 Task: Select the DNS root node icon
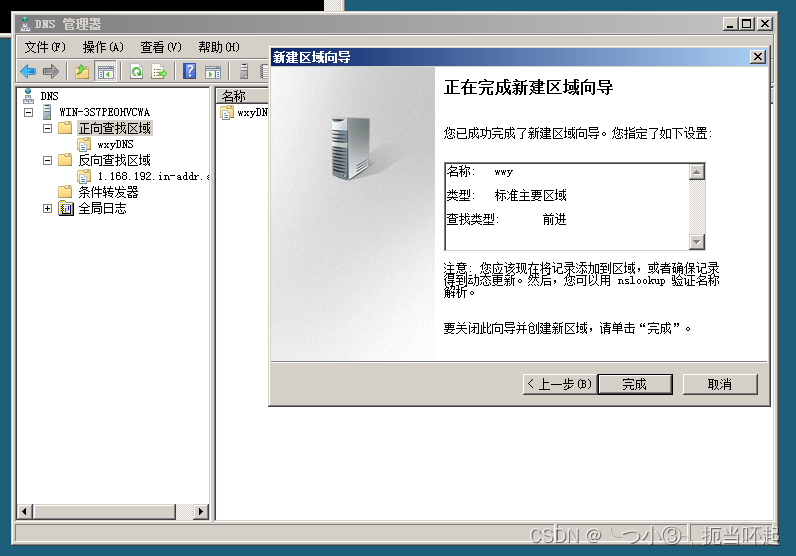pos(28,96)
